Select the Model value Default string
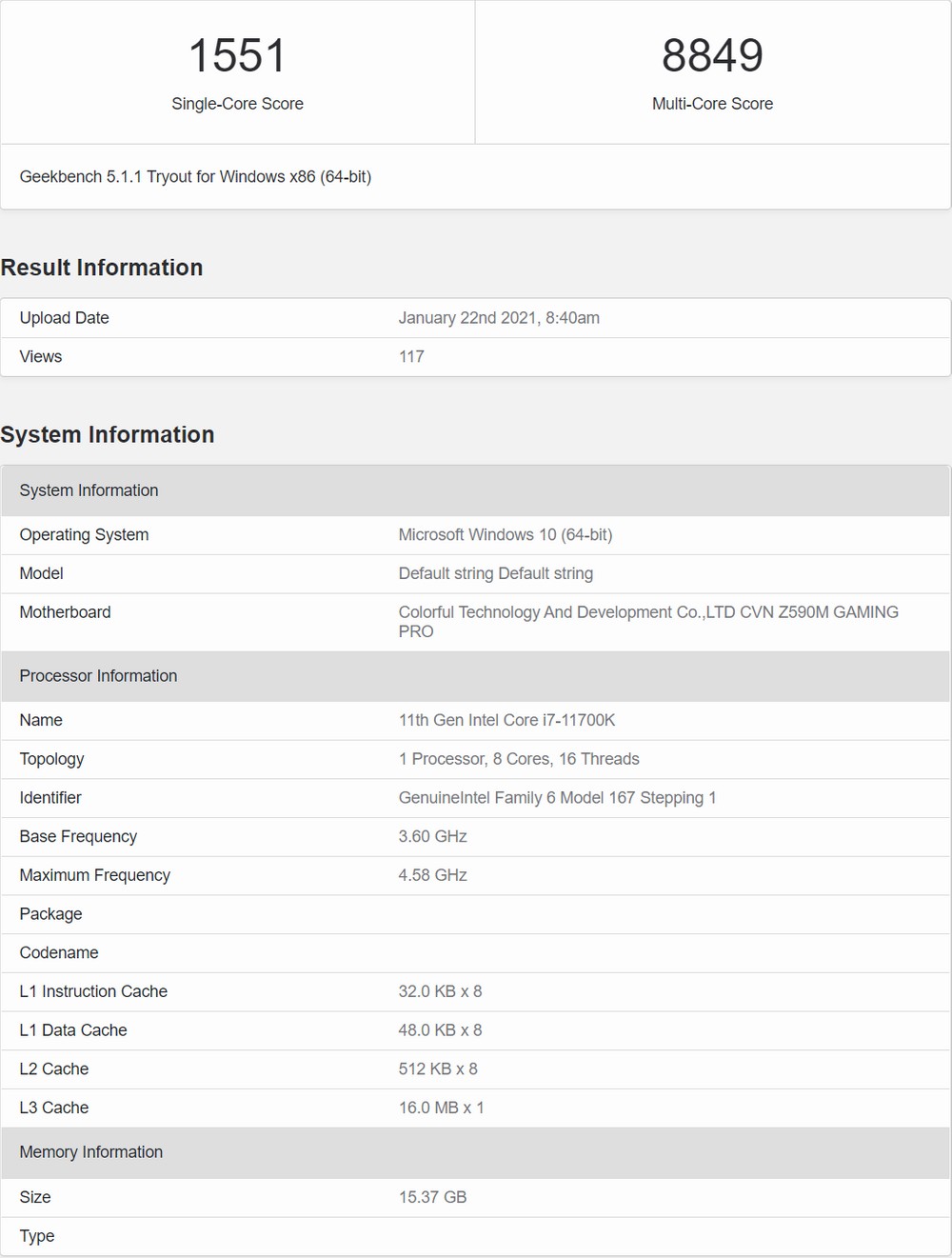The width and height of the screenshot is (952, 1258). 496,573
